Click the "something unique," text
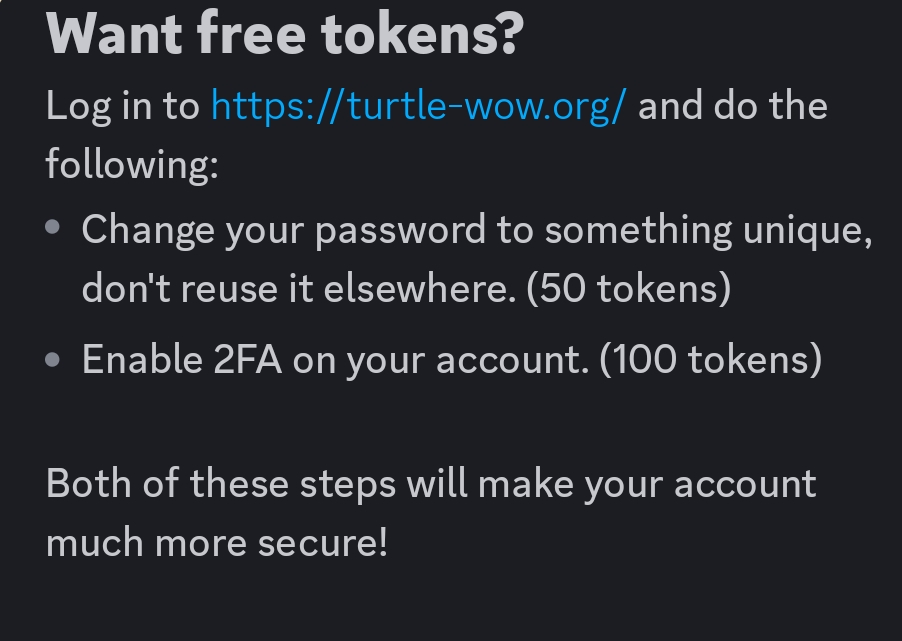Screen dimensions: 902x641 pyautogui.click(x=709, y=231)
